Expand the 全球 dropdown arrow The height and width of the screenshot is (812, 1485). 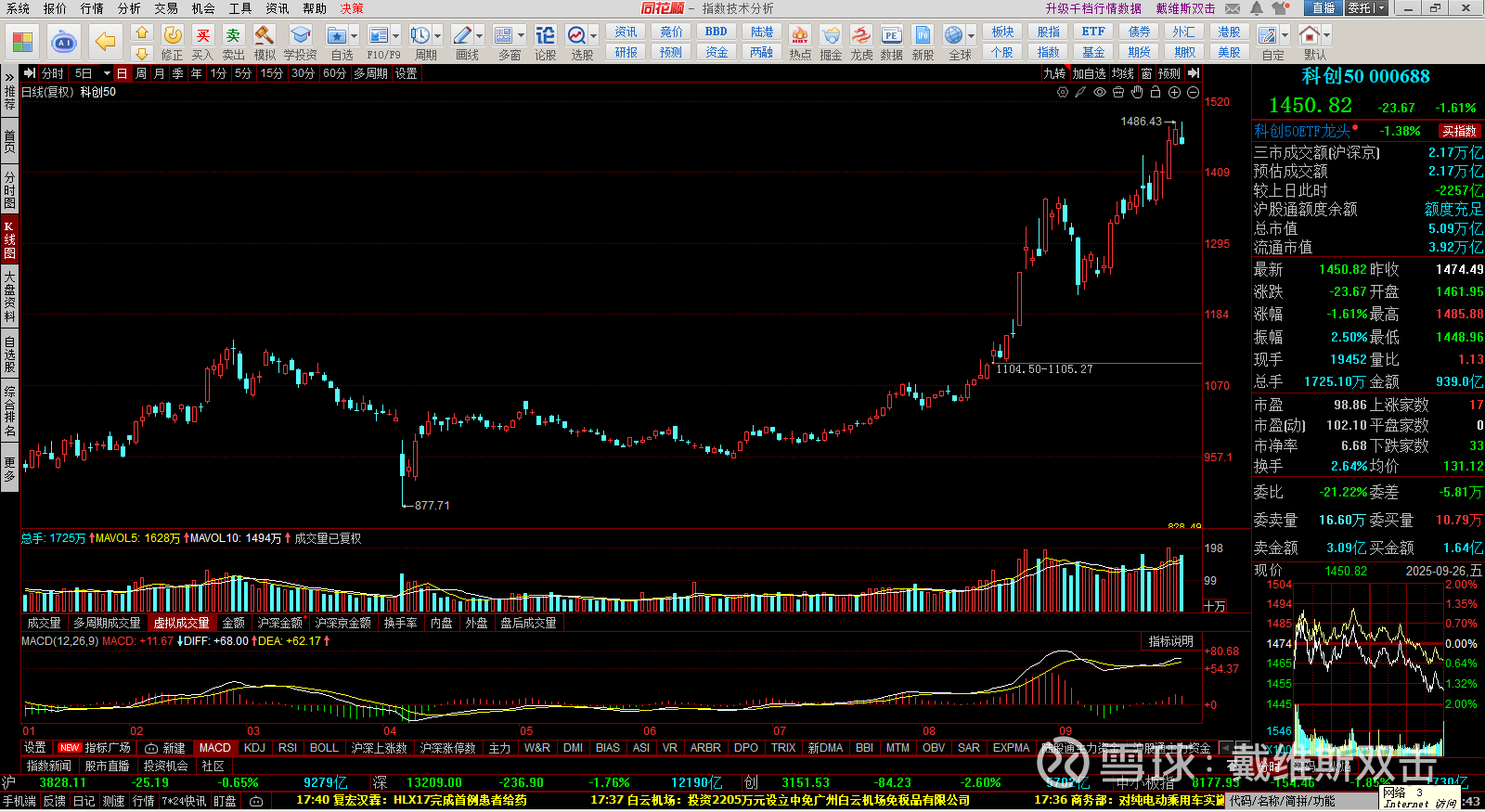972,36
